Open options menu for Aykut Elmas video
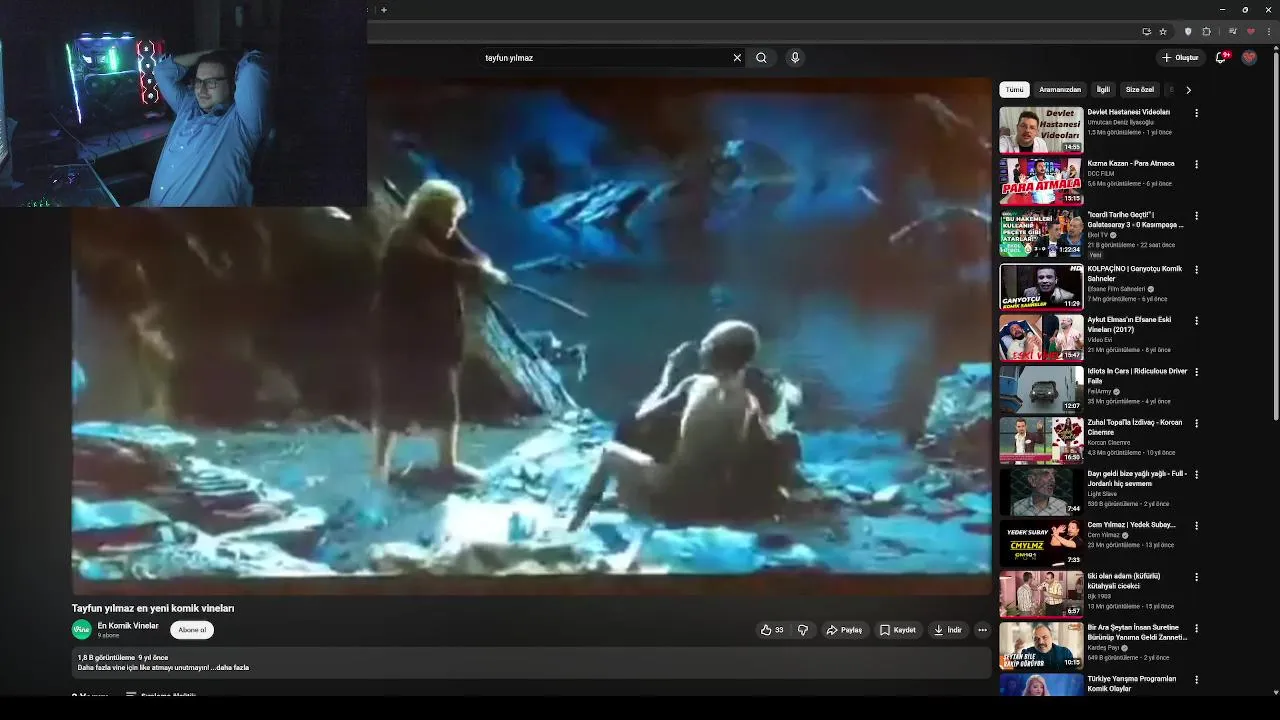 [x=1196, y=321]
